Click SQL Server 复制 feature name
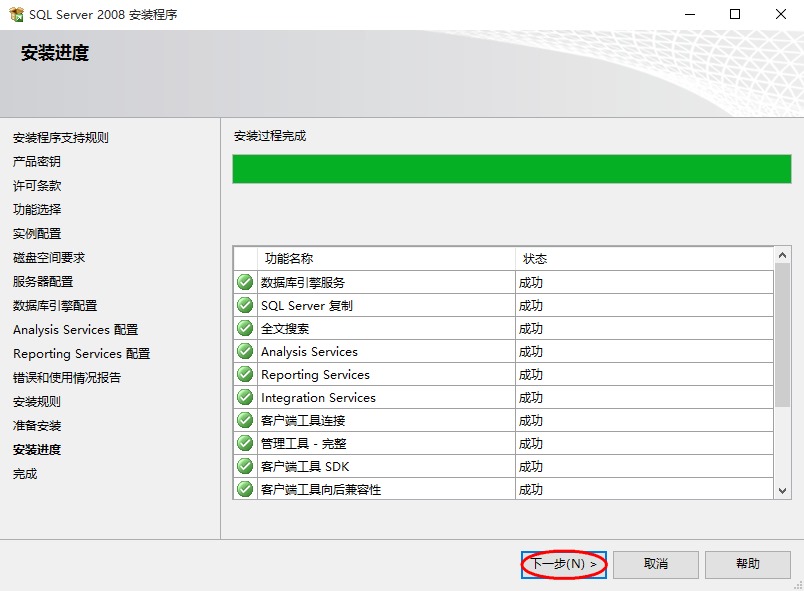This screenshot has height=591, width=804. 307,305
